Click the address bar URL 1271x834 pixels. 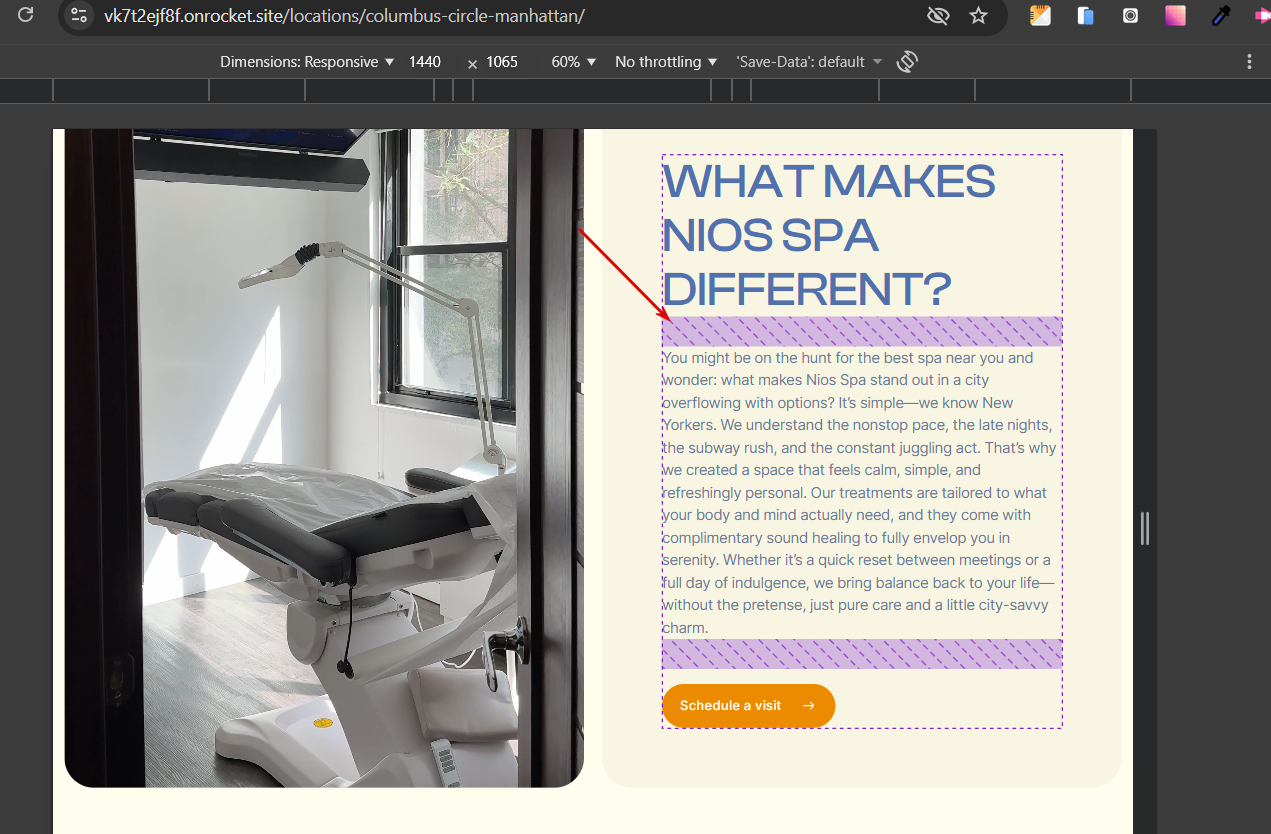pos(344,16)
